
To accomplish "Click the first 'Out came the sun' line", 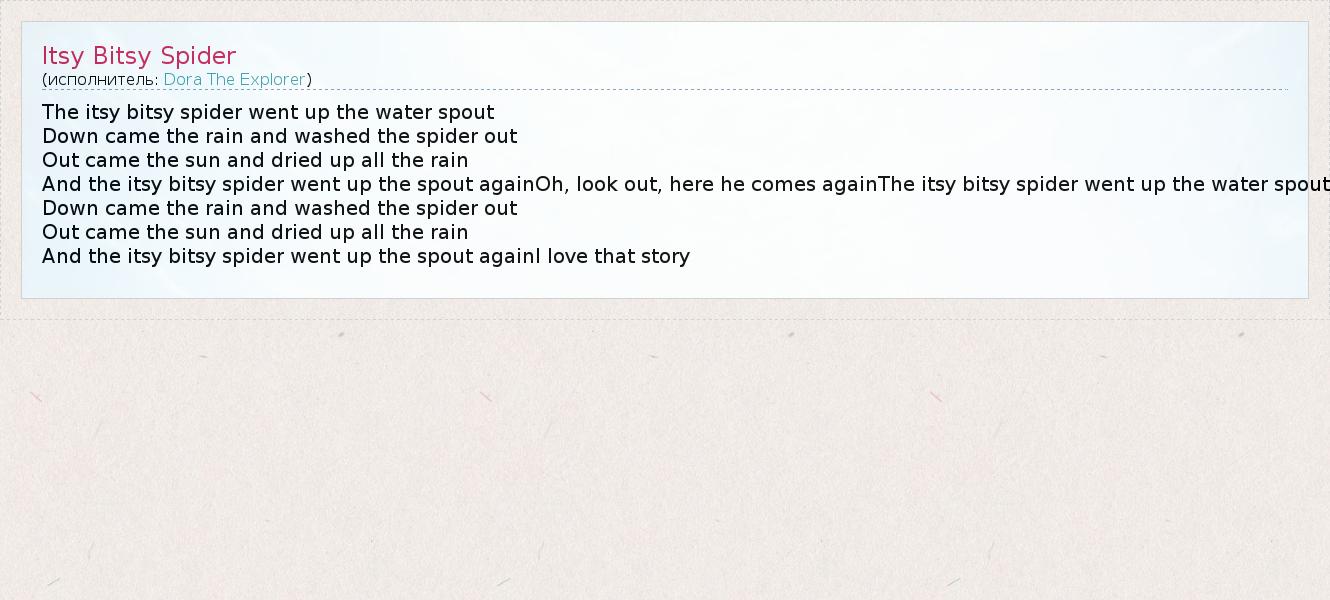I will point(255,160).
